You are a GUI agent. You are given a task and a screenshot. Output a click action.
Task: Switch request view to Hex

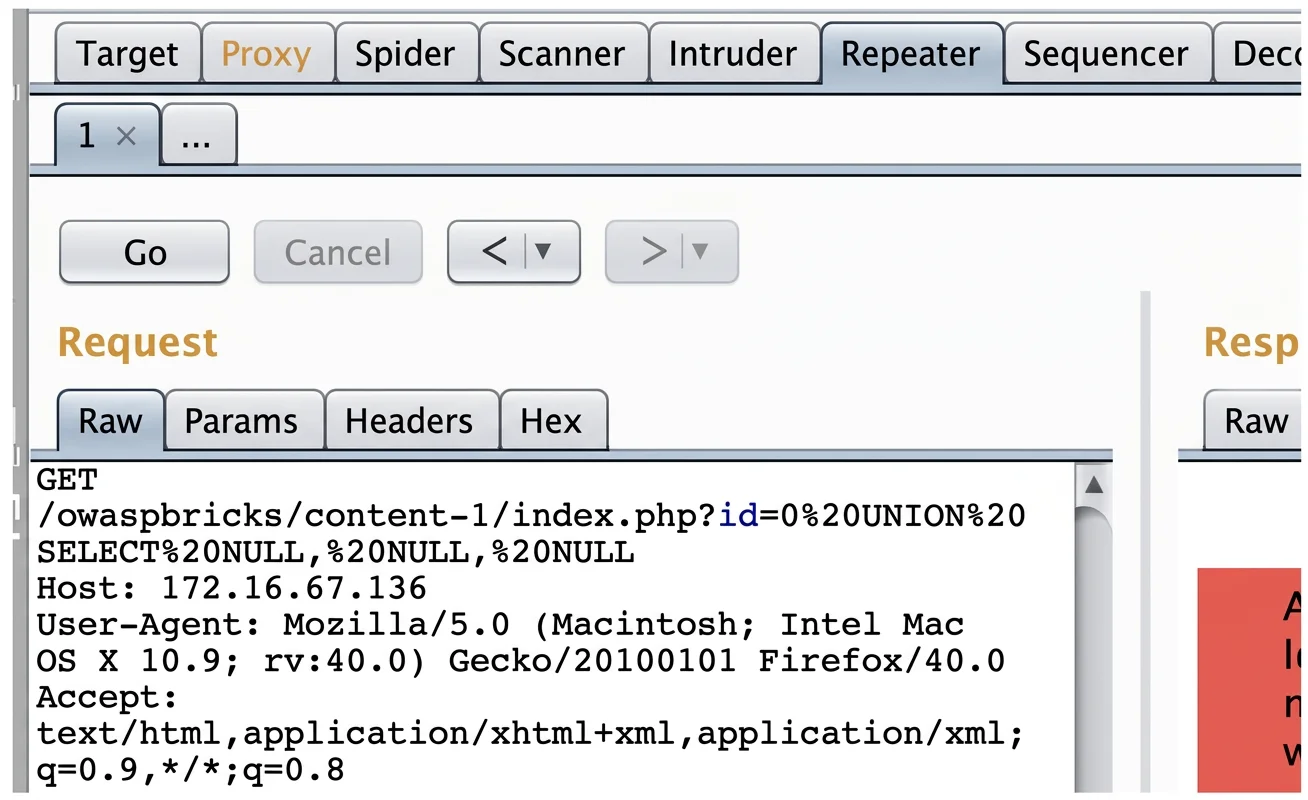pos(552,421)
